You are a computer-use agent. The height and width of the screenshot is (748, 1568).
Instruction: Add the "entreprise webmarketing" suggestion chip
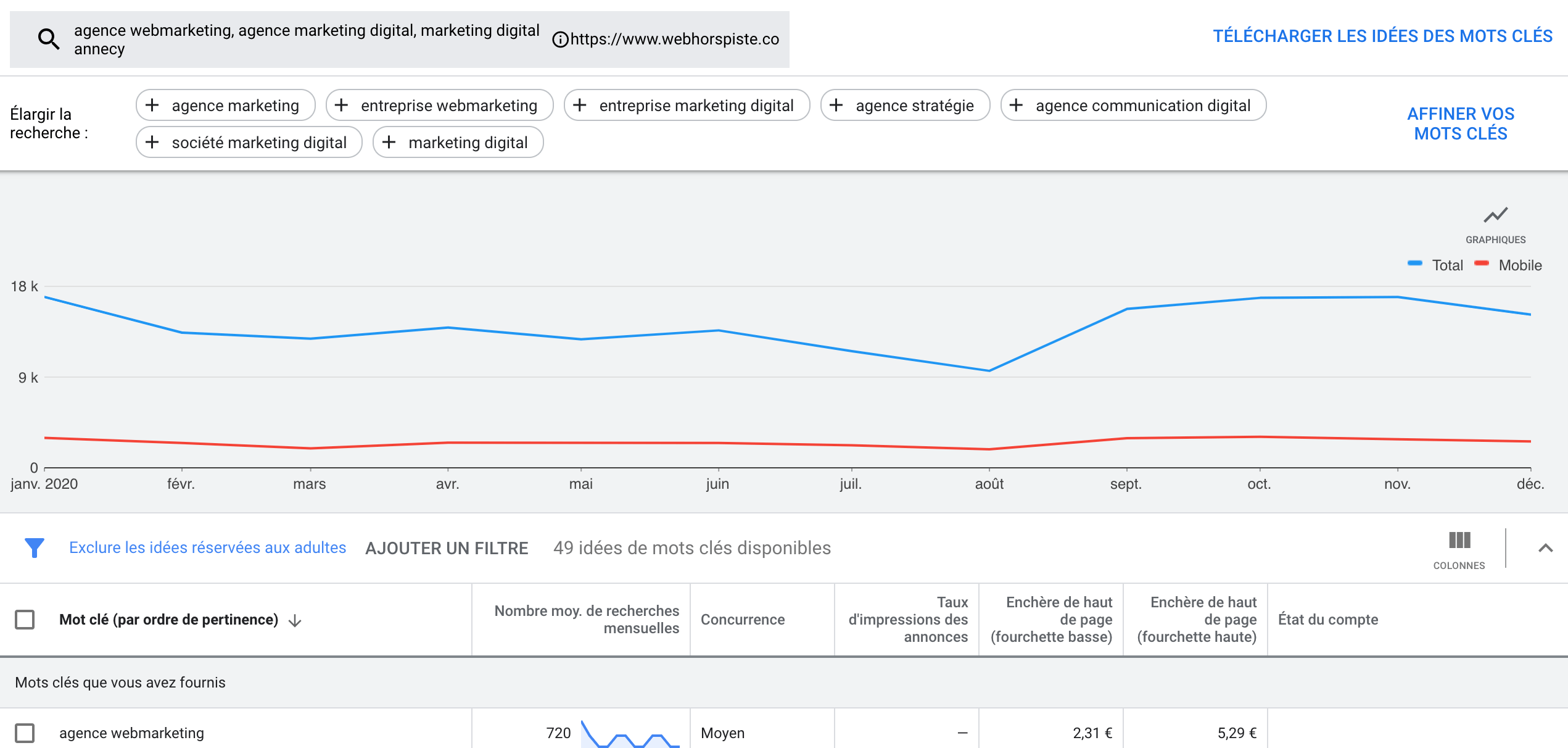439,105
